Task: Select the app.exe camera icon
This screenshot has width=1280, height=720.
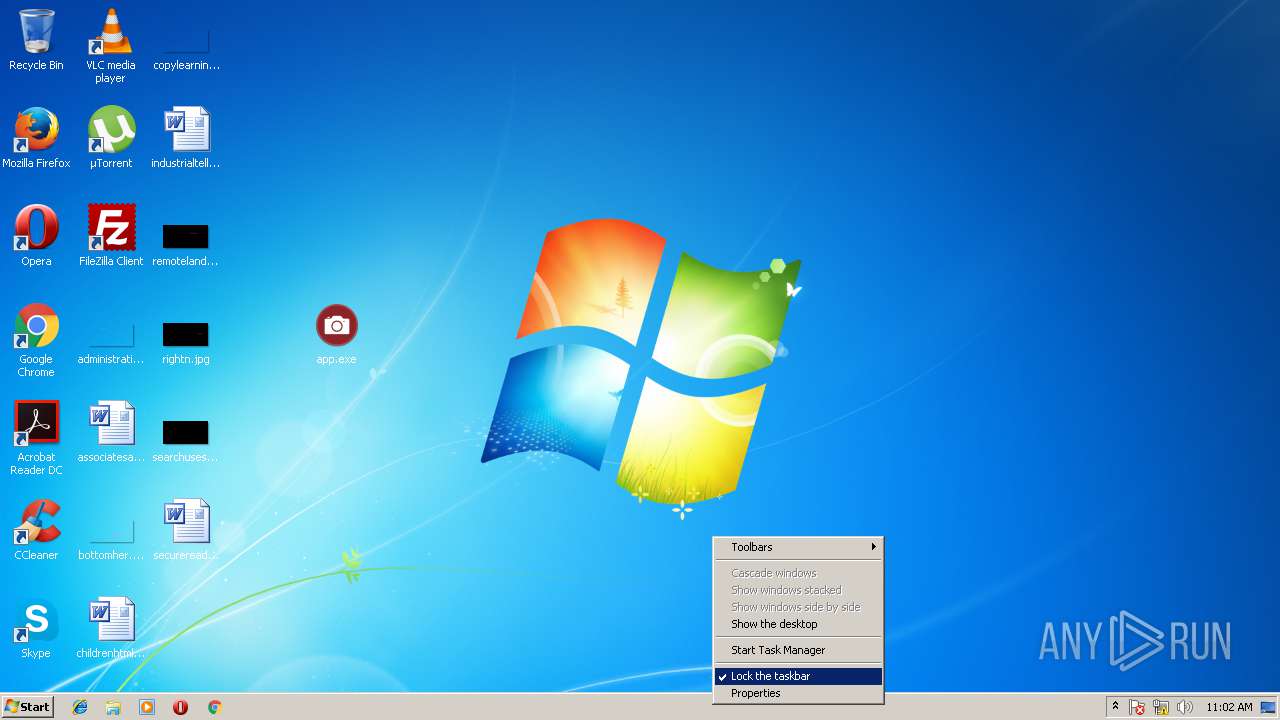Action: click(336, 334)
